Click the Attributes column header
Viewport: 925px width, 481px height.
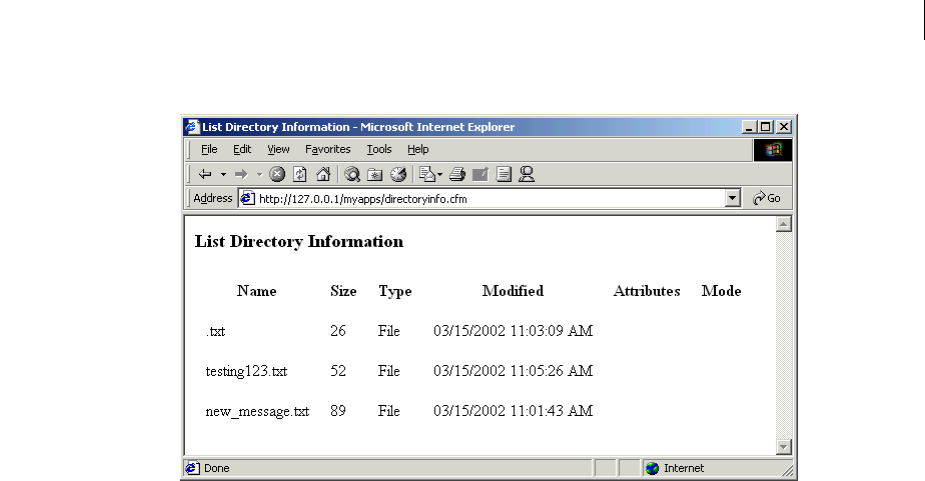(x=647, y=291)
